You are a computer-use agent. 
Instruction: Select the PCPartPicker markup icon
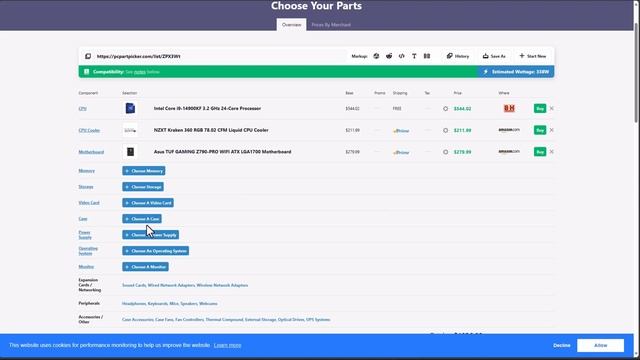point(376,56)
